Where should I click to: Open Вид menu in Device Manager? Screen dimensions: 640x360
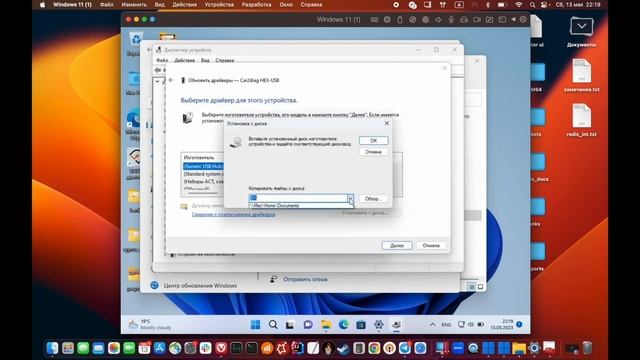click(205, 60)
